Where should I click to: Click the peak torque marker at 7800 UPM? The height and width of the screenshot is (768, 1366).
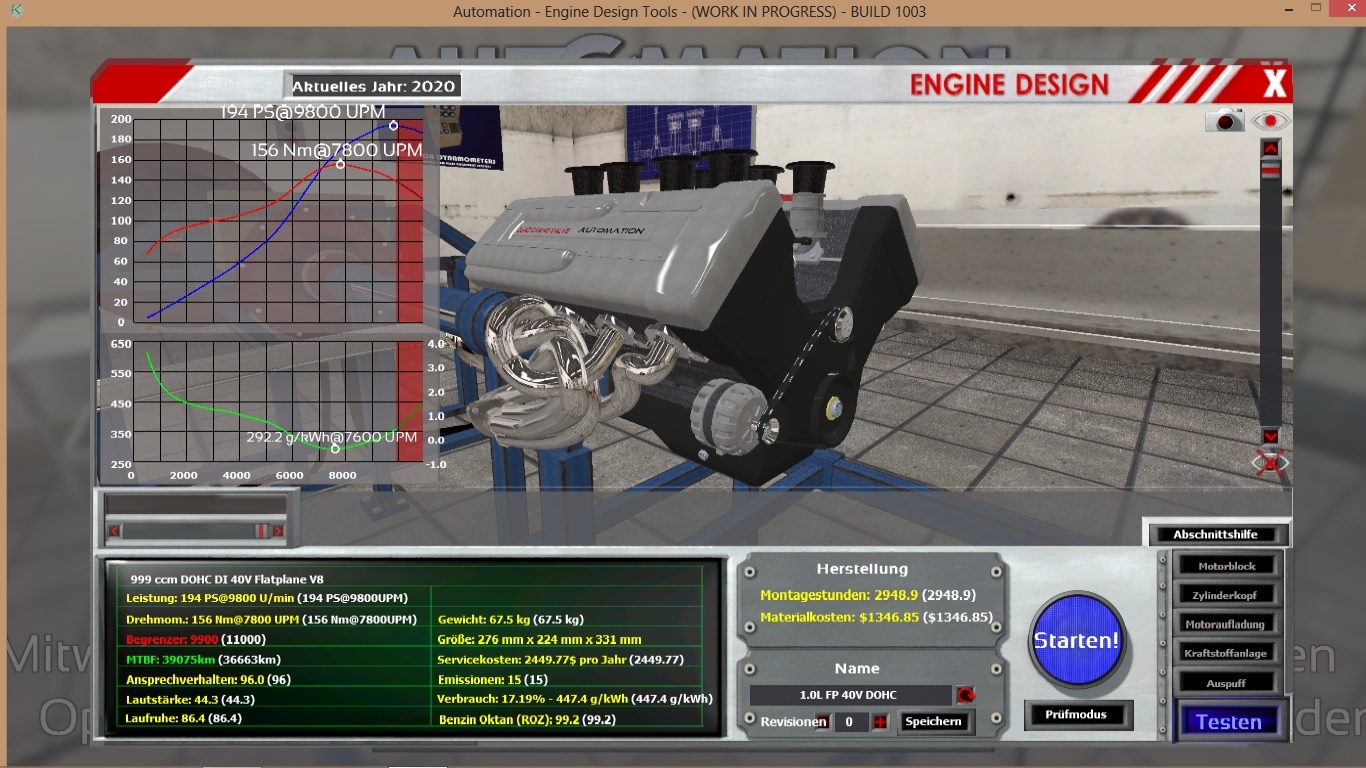coord(340,164)
